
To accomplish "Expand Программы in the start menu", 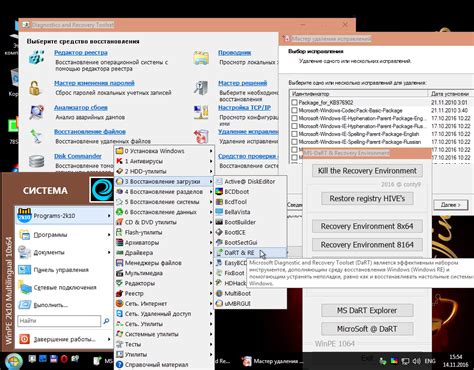I will click(64, 235).
